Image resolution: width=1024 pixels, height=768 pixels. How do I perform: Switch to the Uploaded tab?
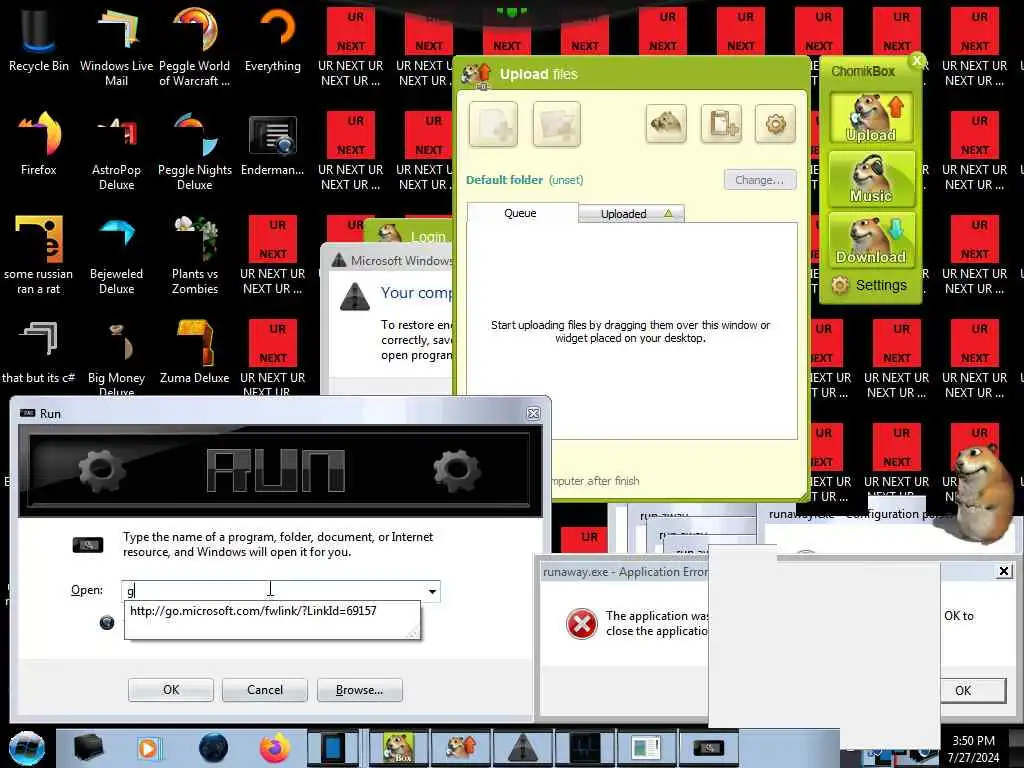click(x=632, y=214)
